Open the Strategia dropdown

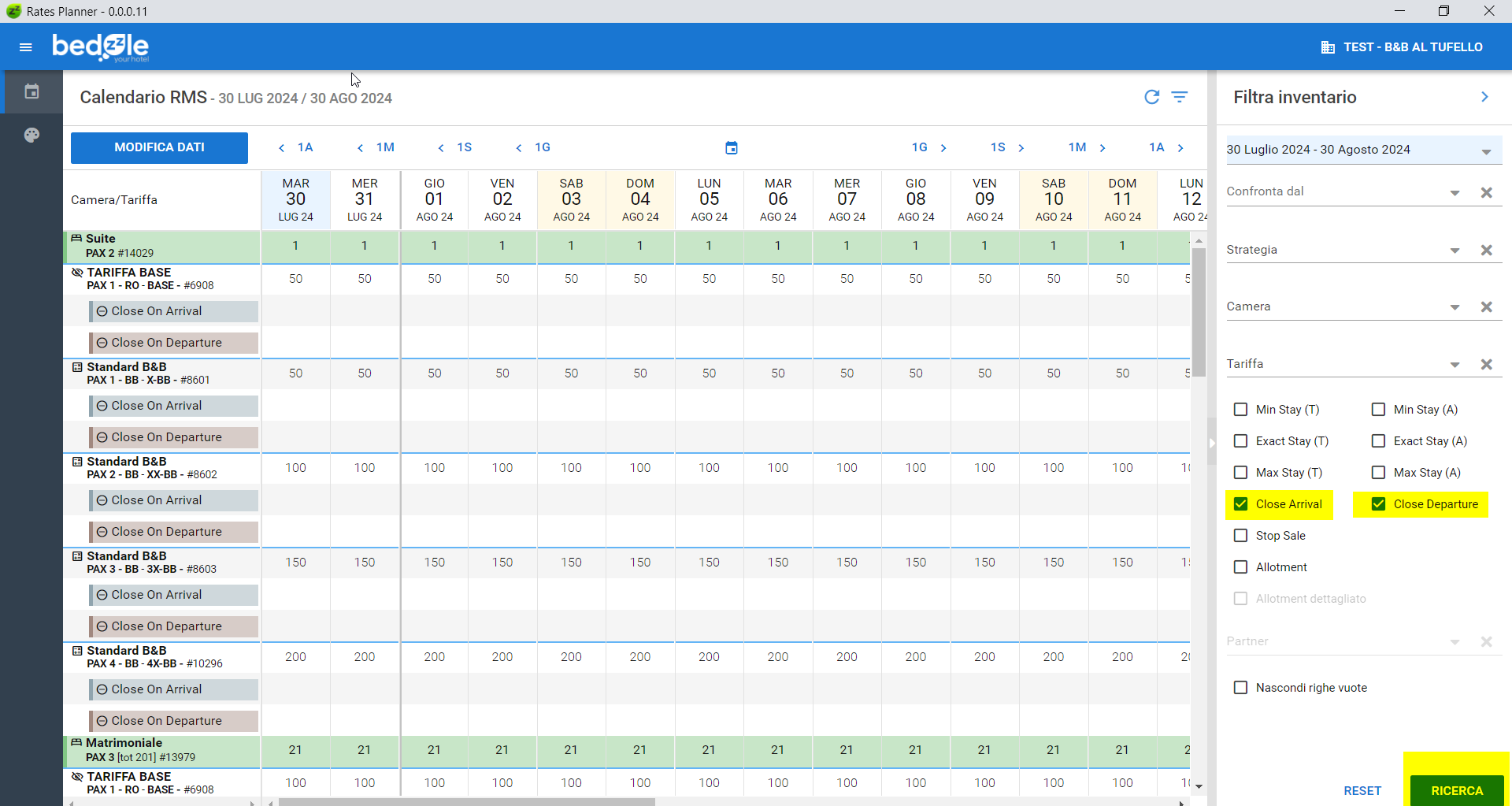click(1455, 251)
